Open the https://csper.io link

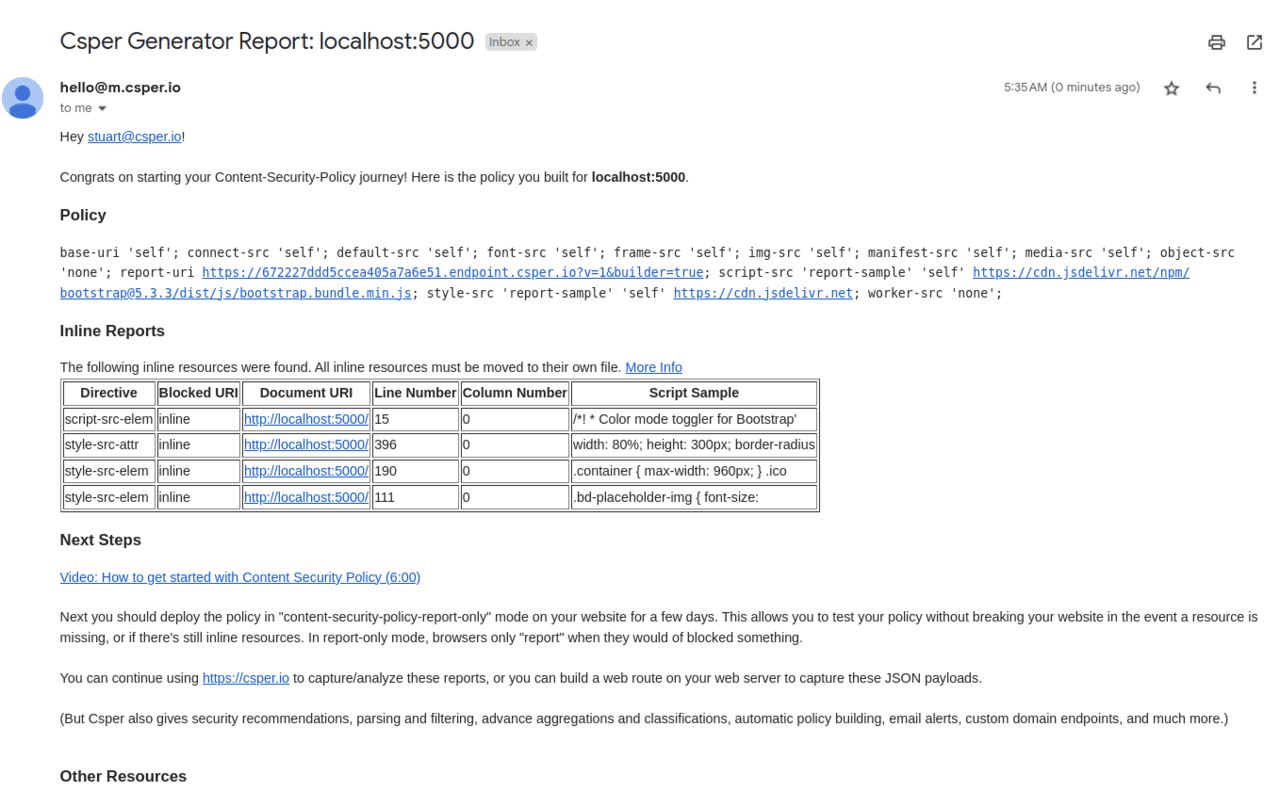point(246,678)
